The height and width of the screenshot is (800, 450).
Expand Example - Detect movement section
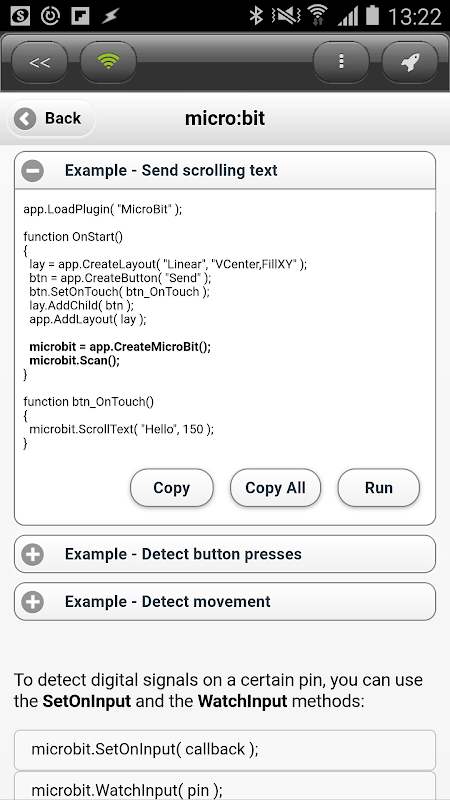tap(225, 602)
